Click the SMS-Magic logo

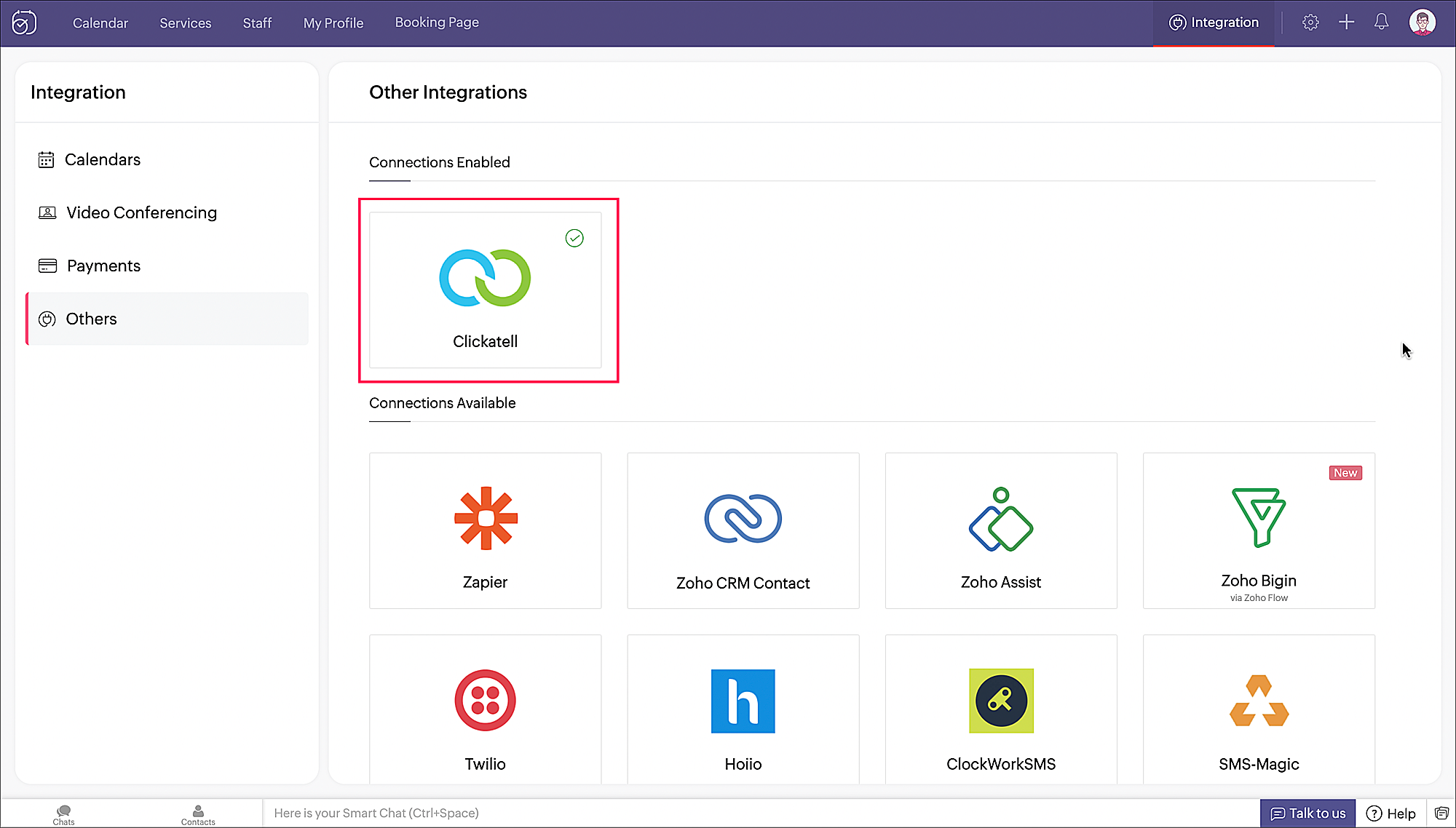[x=1259, y=701]
